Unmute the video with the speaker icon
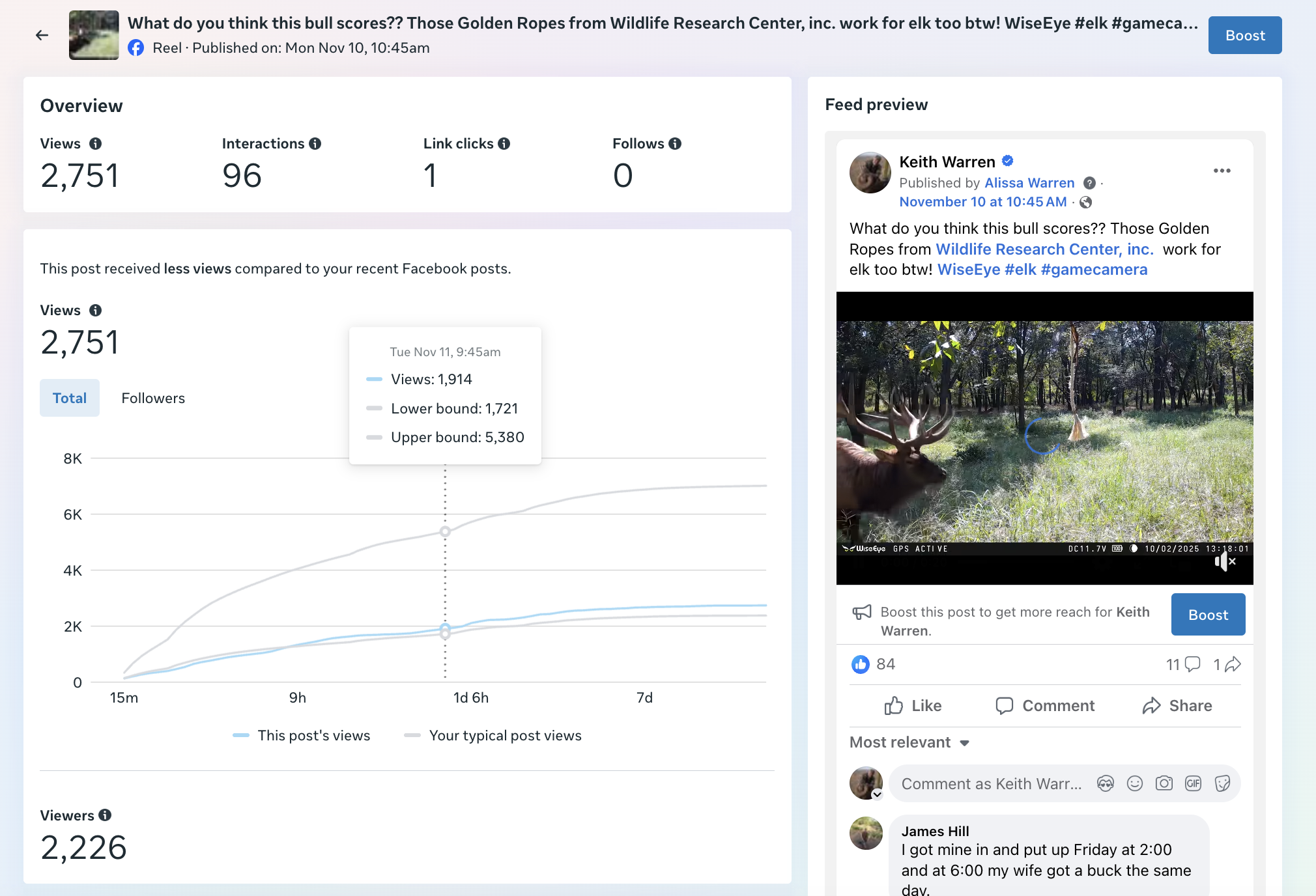The height and width of the screenshot is (896, 1316). click(1224, 561)
